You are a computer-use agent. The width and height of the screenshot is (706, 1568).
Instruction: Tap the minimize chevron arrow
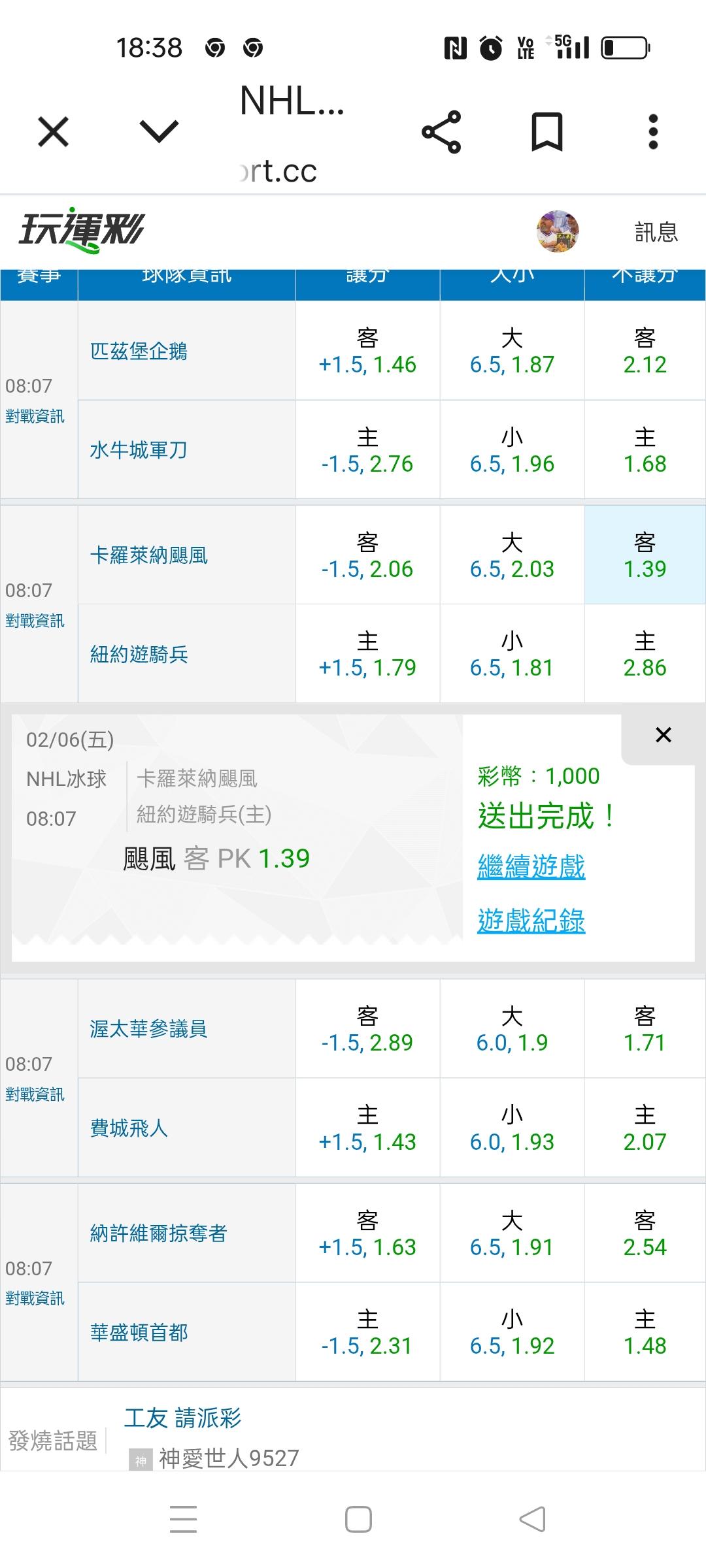pos(159,132)
